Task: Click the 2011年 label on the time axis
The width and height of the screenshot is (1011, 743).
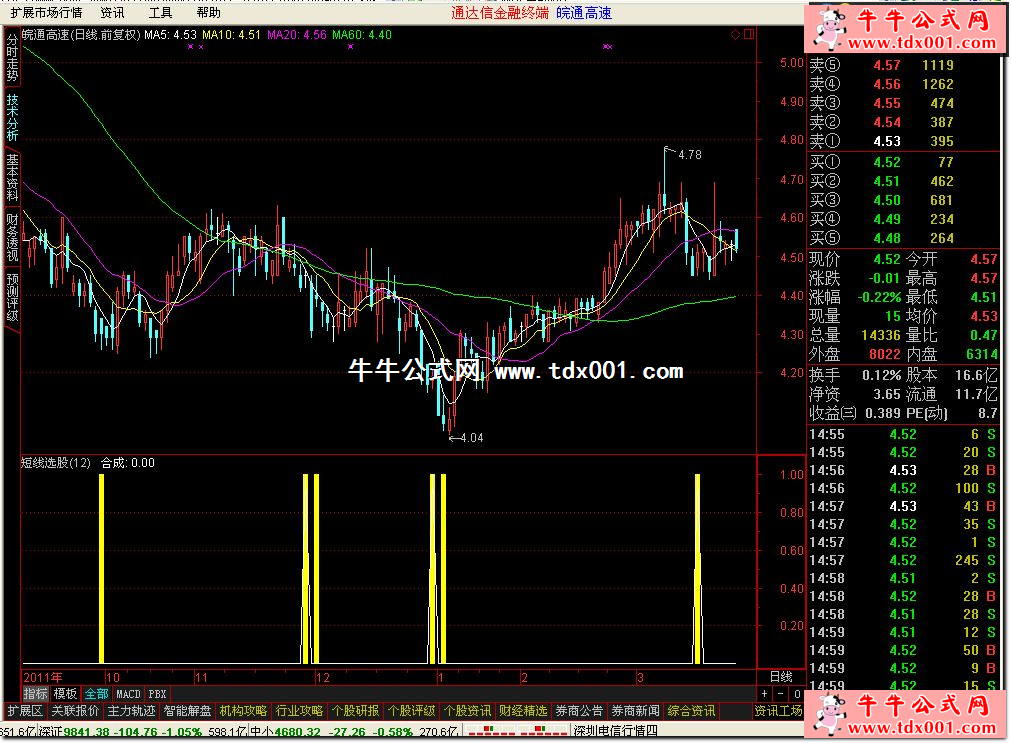Action: pos(43,677)
